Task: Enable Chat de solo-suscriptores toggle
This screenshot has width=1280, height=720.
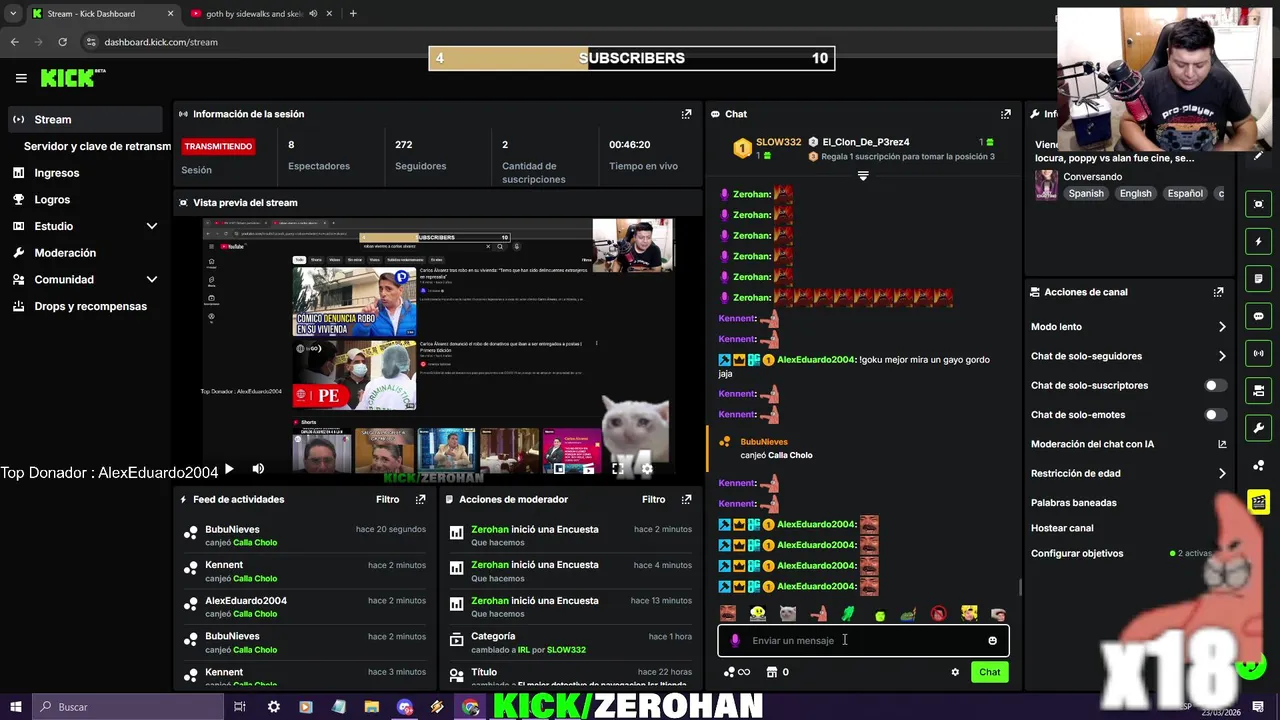Action: tap(1214, 385)
